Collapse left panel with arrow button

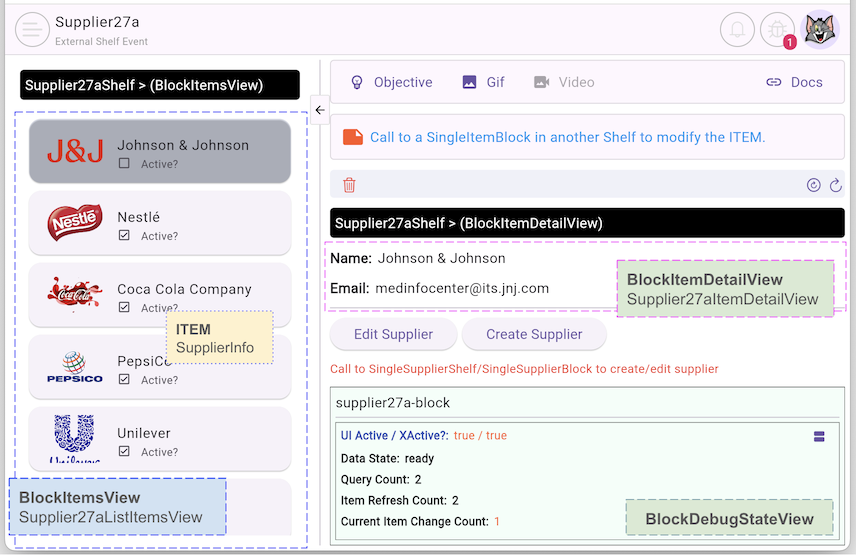point(320,110)
